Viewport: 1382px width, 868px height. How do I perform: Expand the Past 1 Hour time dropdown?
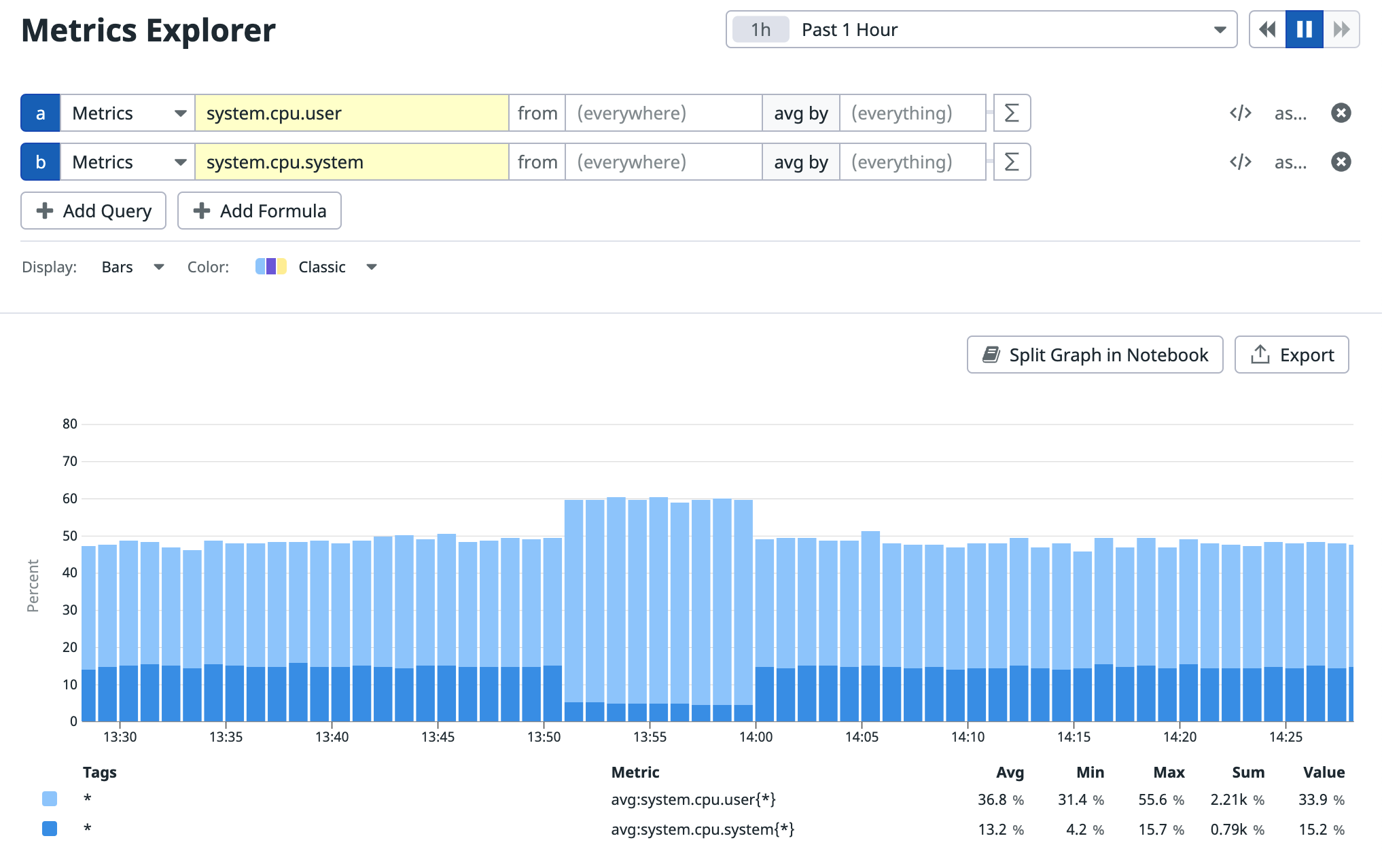pyautogui.click(x=981, y=29)
